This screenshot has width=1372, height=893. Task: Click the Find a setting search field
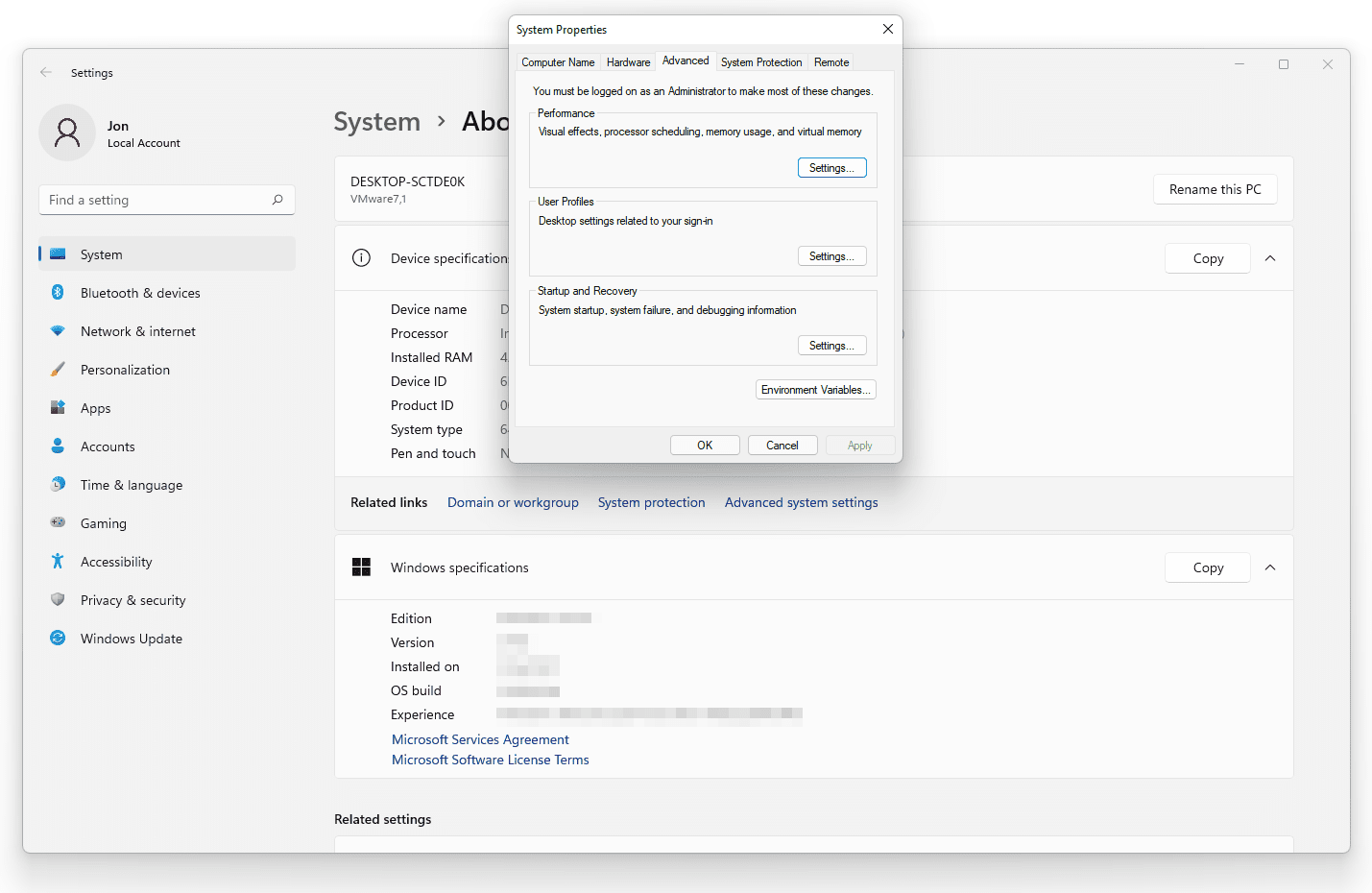coord(167,200)
